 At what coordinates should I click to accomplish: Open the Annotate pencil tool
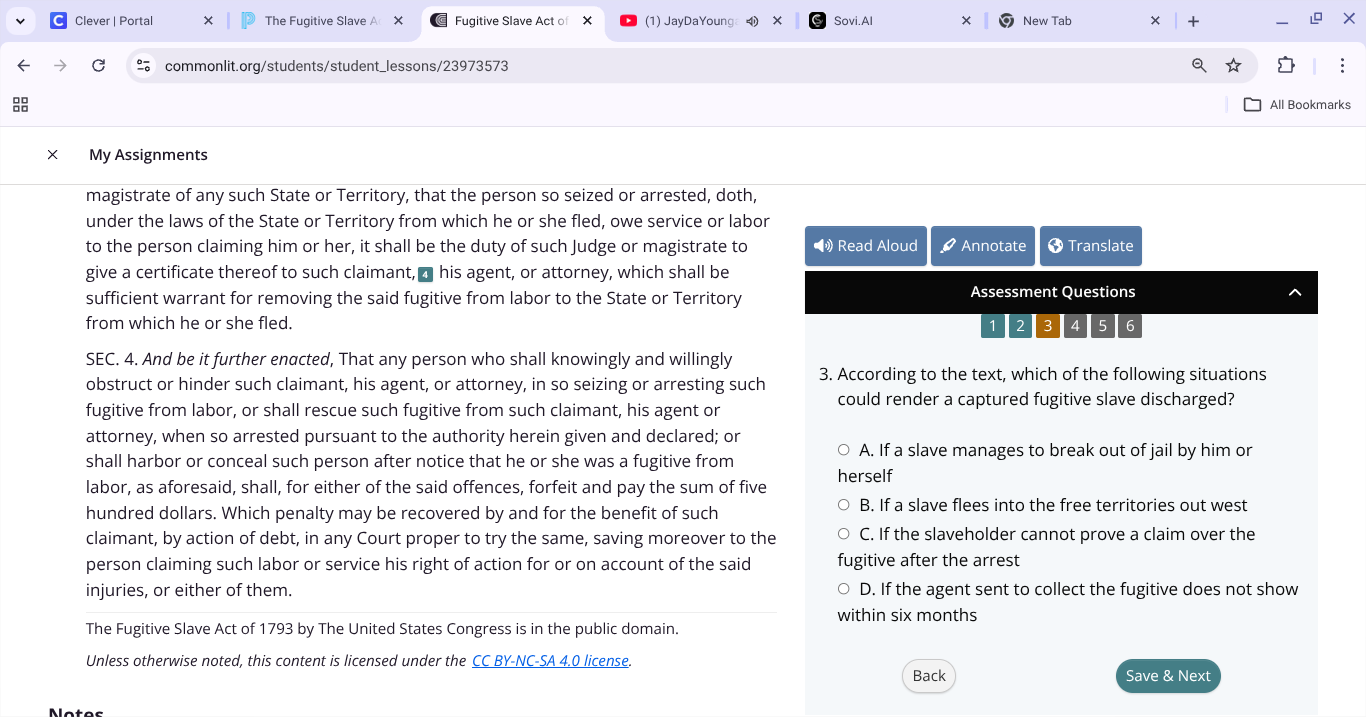tap(948, 245)
